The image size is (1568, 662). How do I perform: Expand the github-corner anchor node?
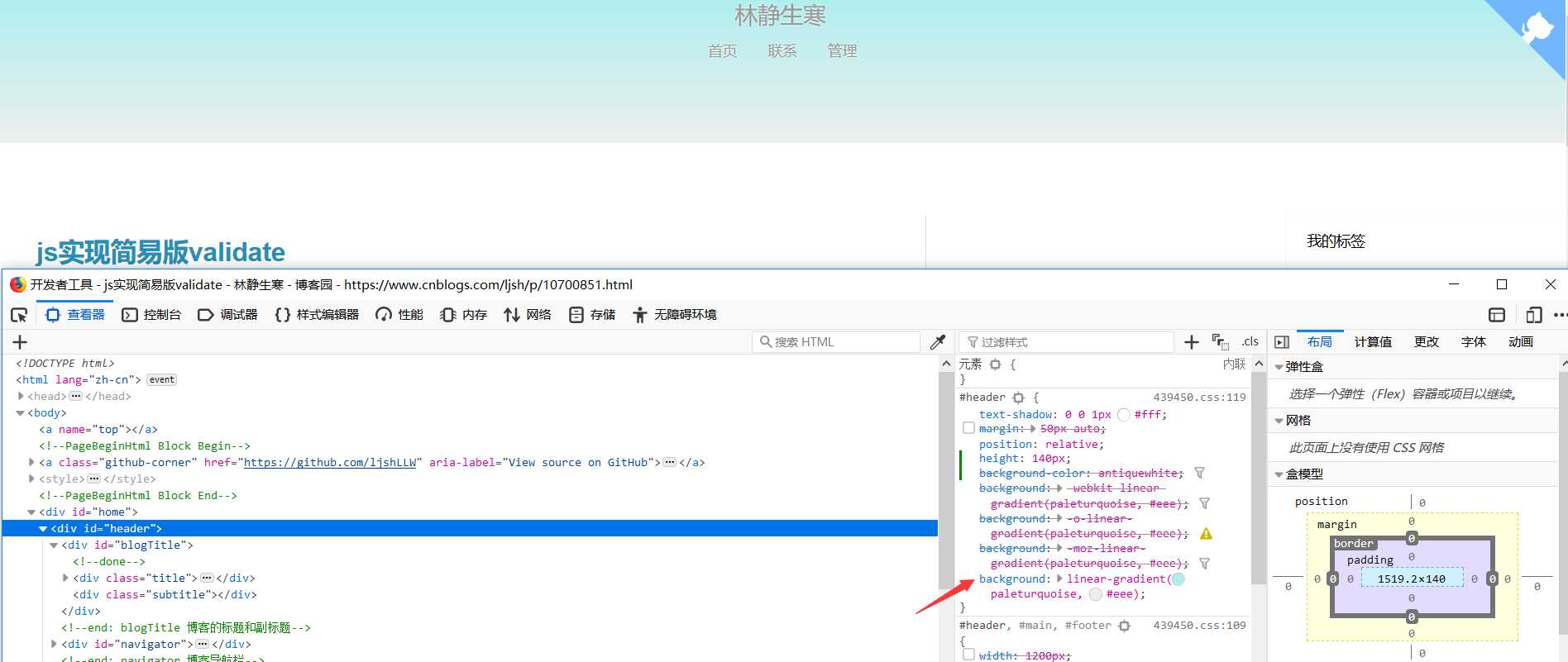tap(32, 463)
